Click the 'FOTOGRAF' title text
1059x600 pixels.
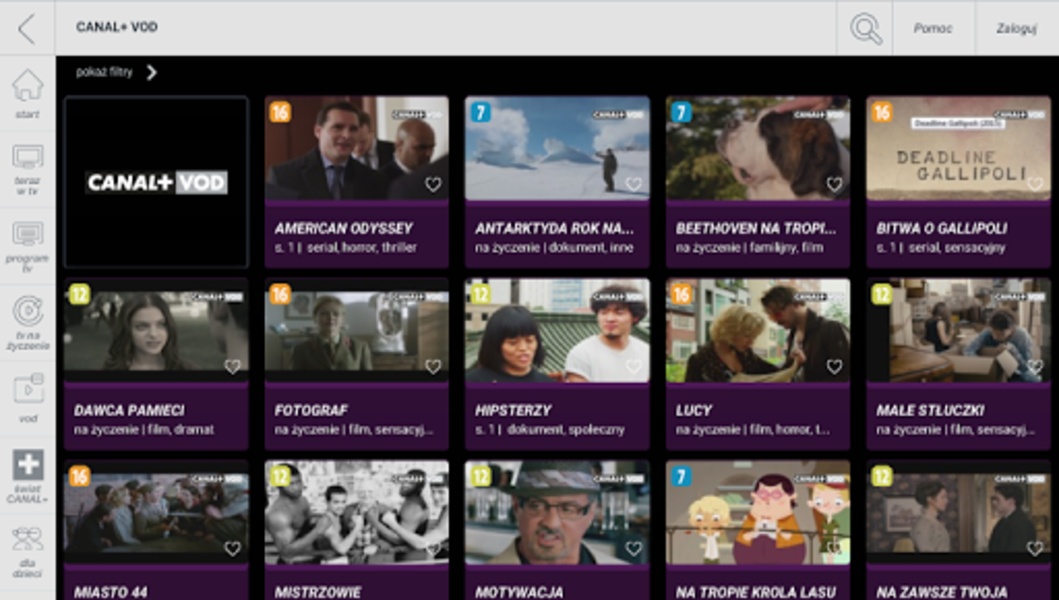311,410
